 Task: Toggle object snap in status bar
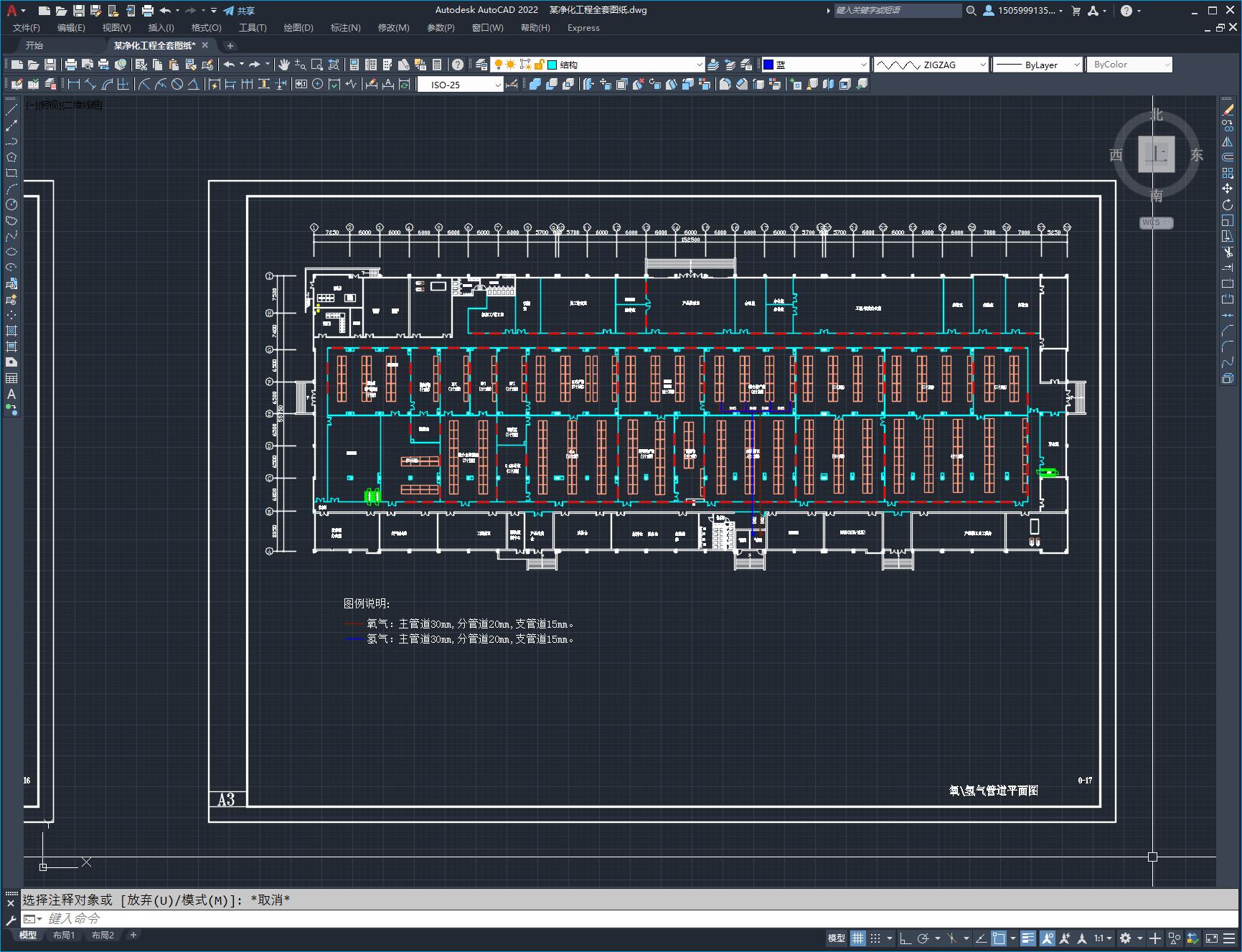tap(999, 938)
